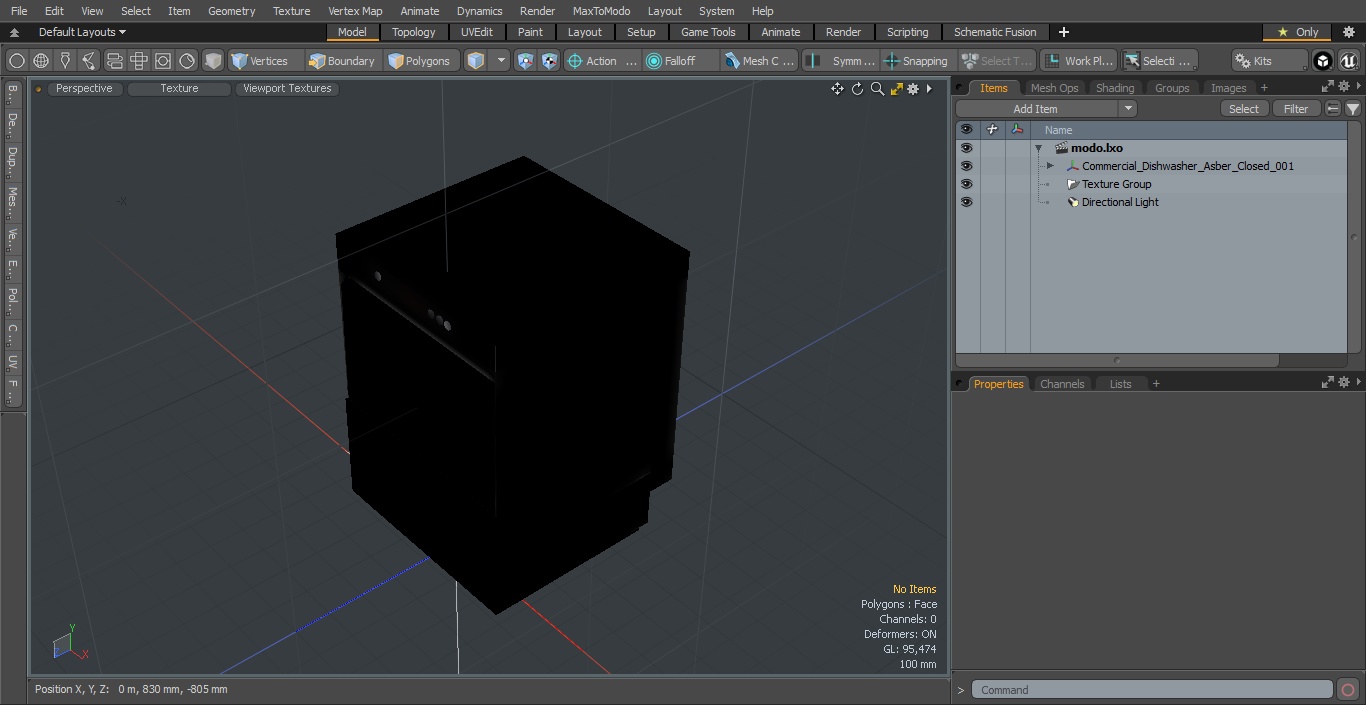Open the Work Plane menu
The image size is (1366, 705).
1078,61
